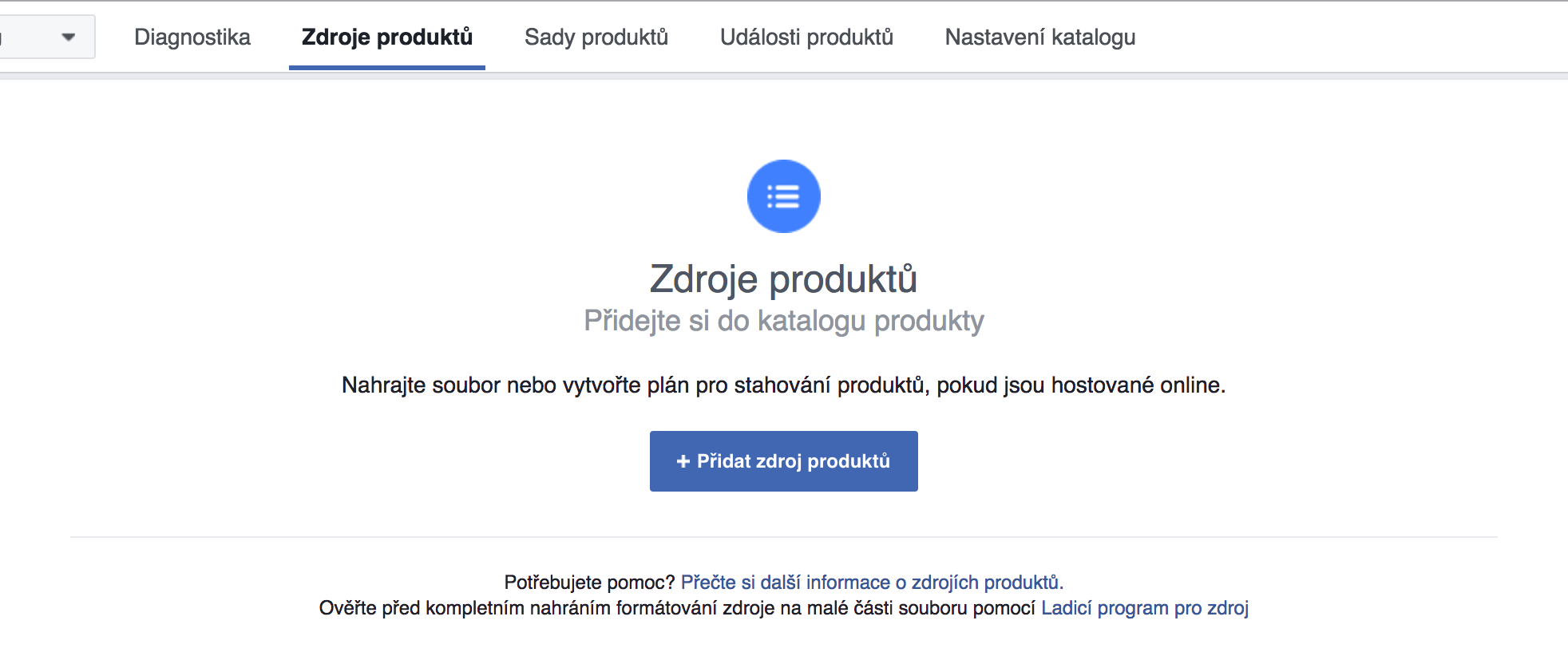Click the Nahrajte soubor description sentence
Image resolution: width=1568 pixels, height=648 pixels.
pos(783,385)
